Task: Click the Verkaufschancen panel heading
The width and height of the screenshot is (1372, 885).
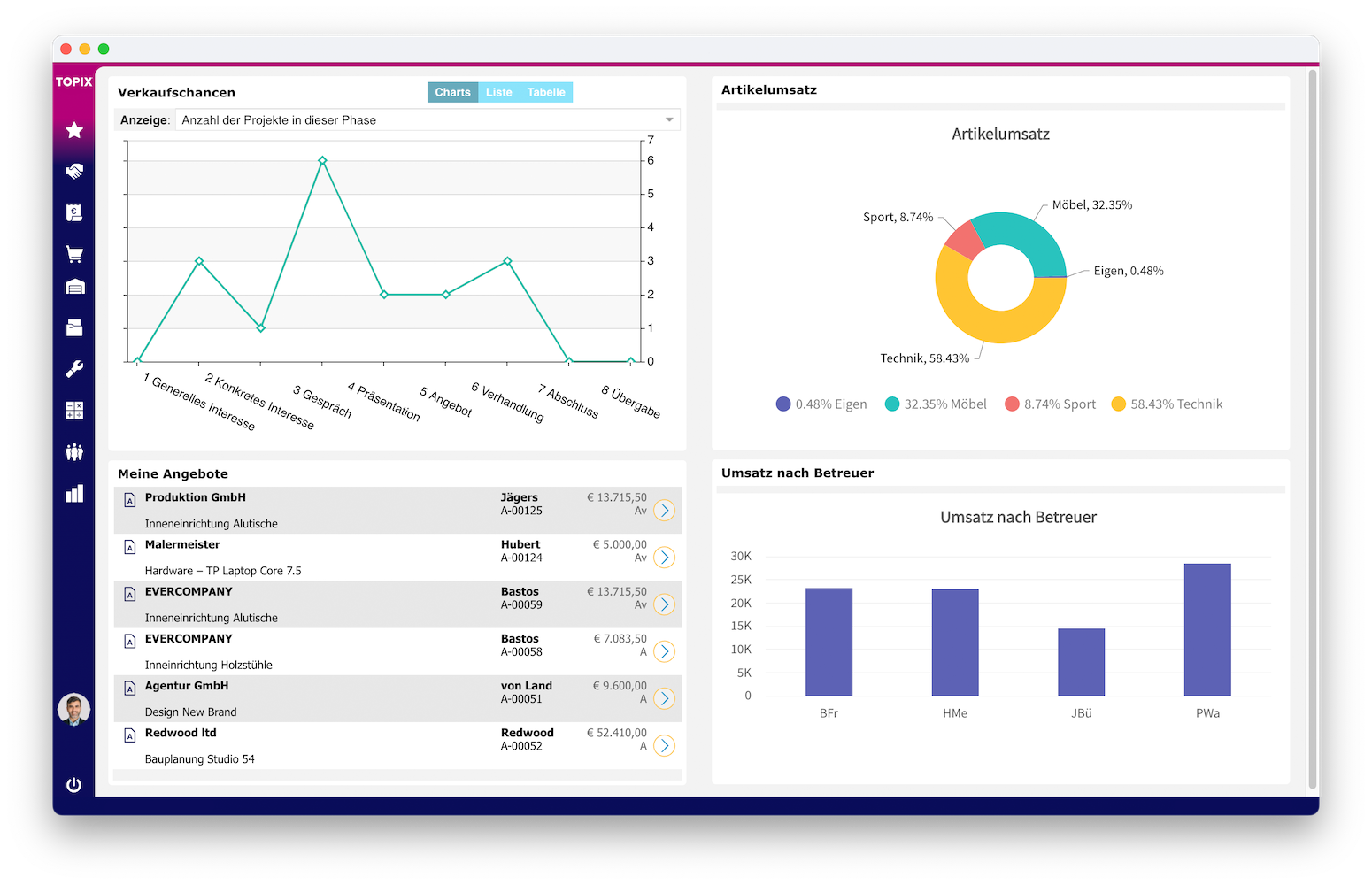Action: tap(177, 93)
